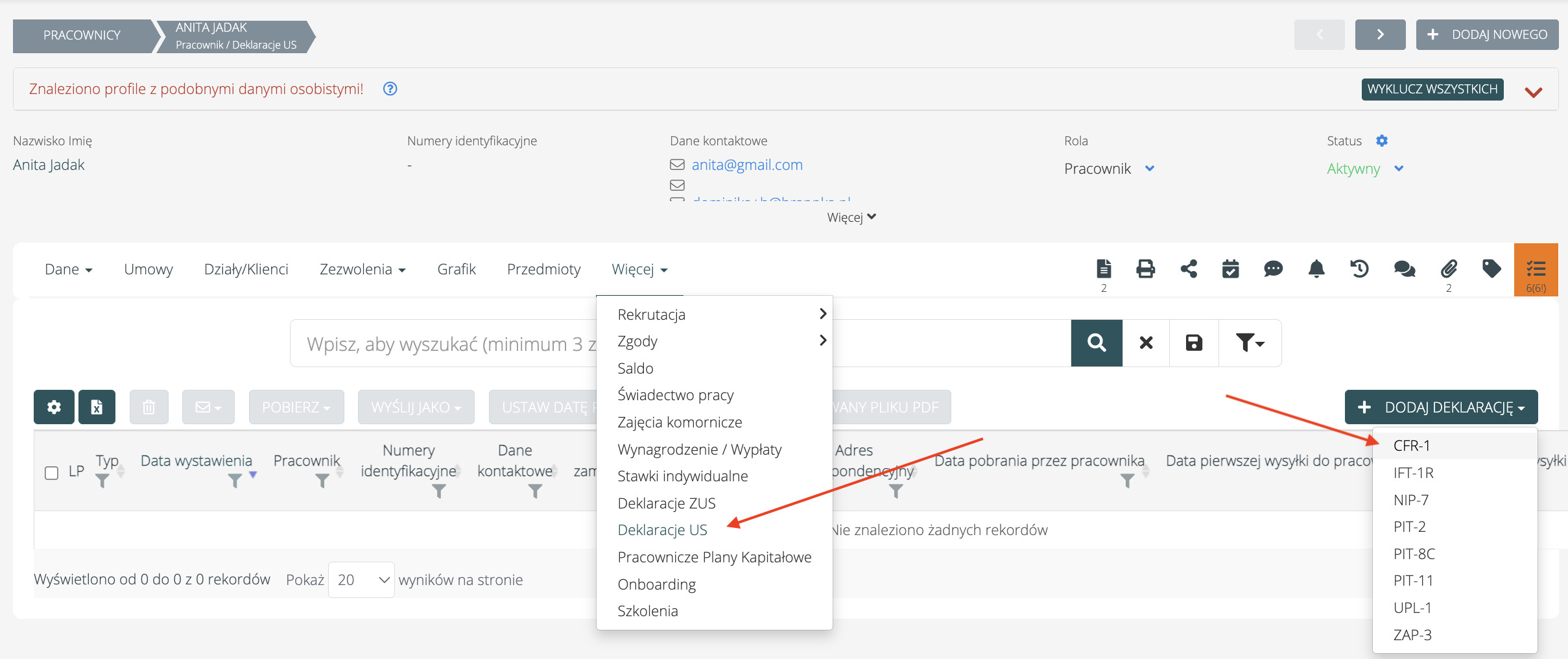Viewport: 1568px width, 659px height.
Task: Click the printer icon in toolbar
Action: [1145, 269]
